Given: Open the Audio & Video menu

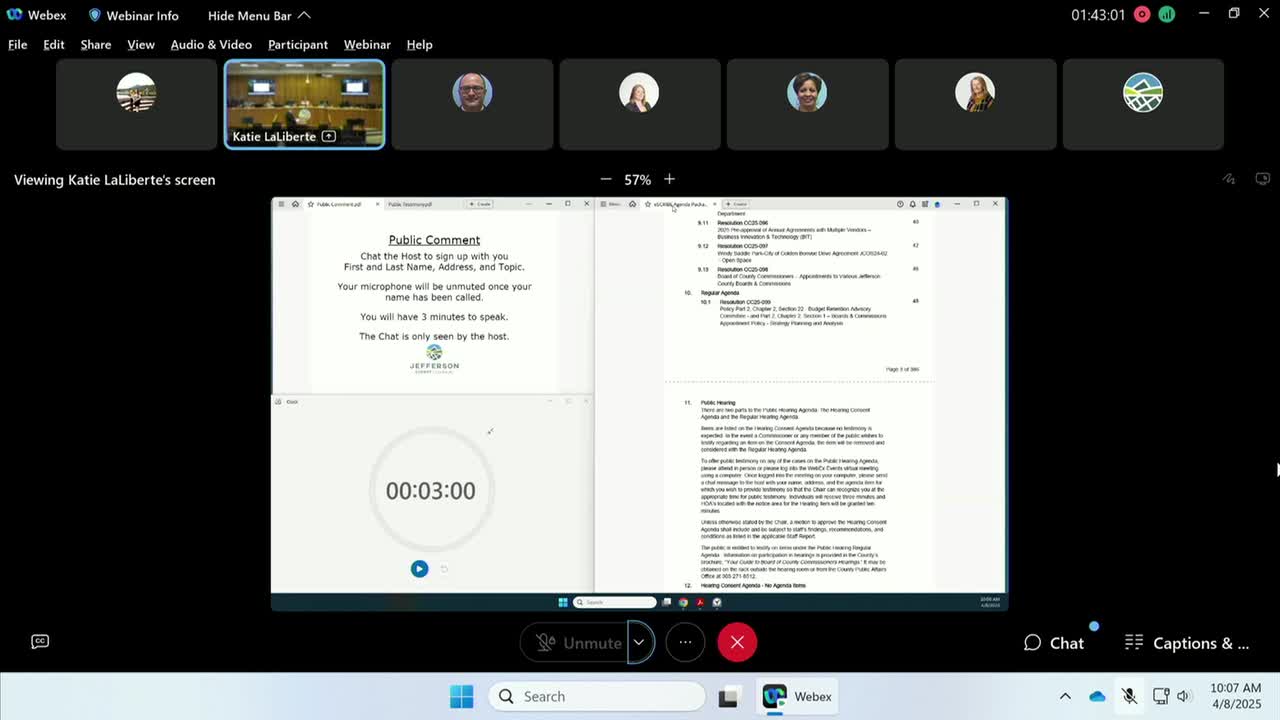Looking at the screenshot, I should point(211,44).
